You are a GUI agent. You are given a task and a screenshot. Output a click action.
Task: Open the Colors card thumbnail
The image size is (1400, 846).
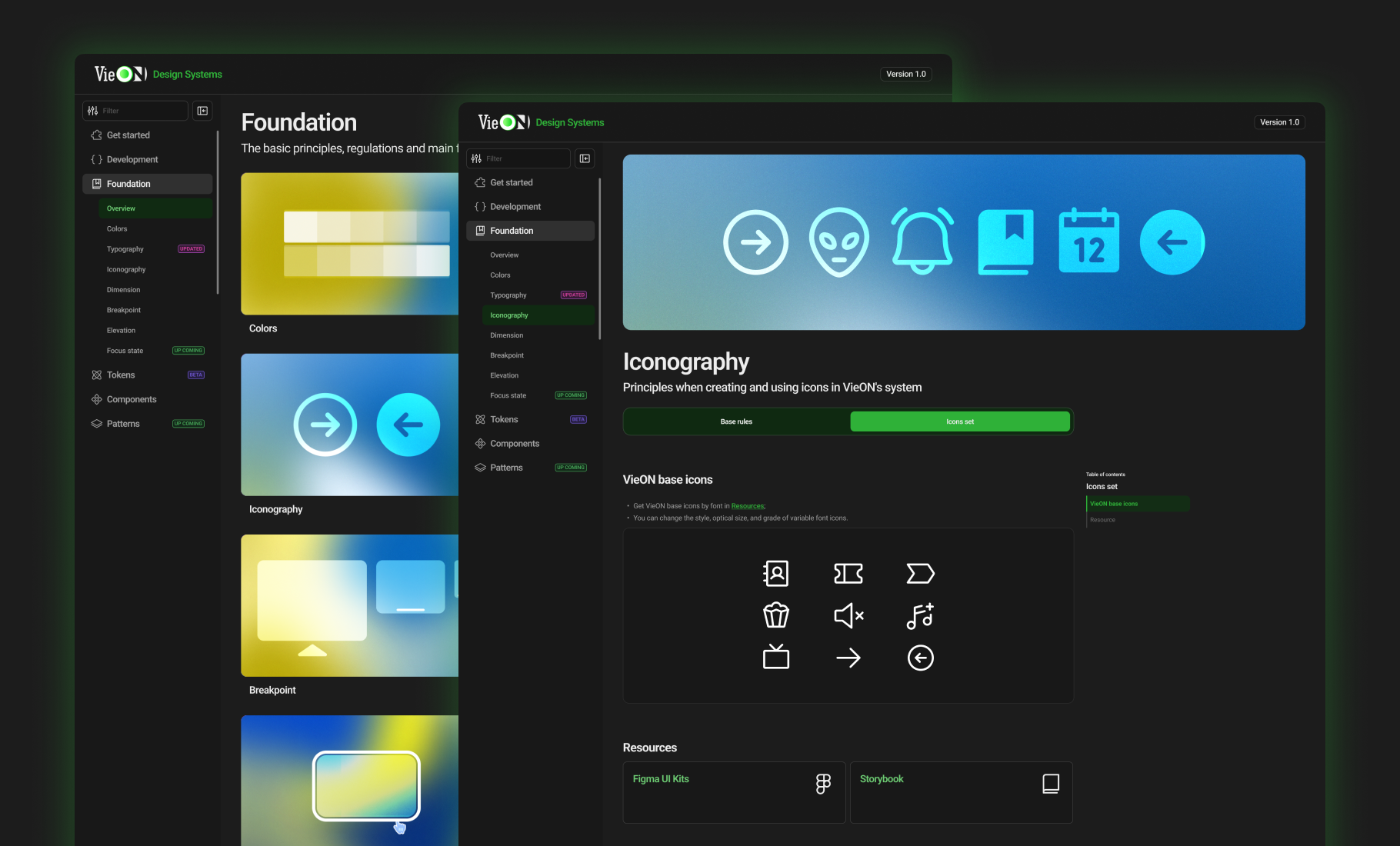click(x=350, y=244)
